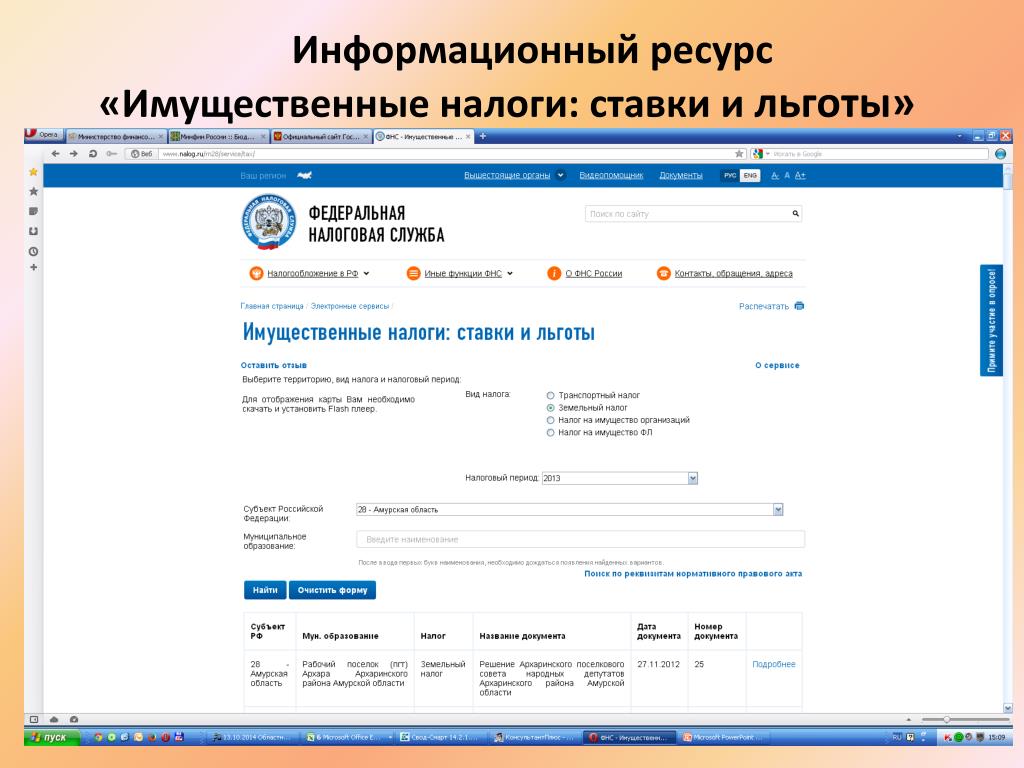Bookmark the page using address bar star
Viewport: 1024px width, 768px height.
coord(739,154)
